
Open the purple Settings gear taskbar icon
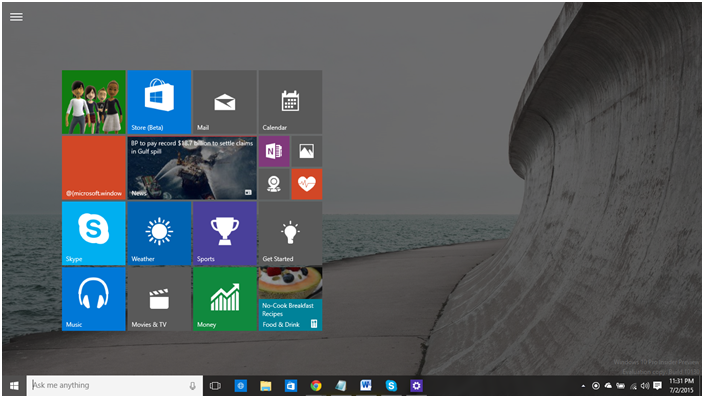417,385
